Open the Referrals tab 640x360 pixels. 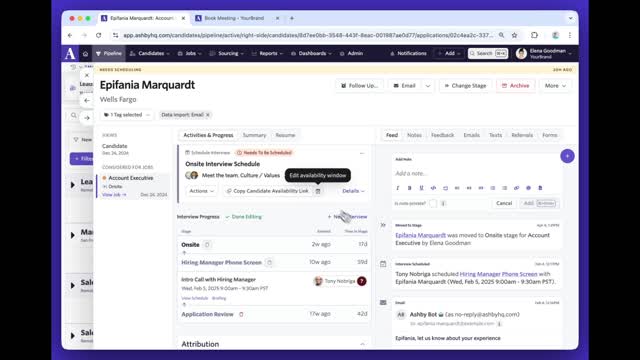(522, 135)
